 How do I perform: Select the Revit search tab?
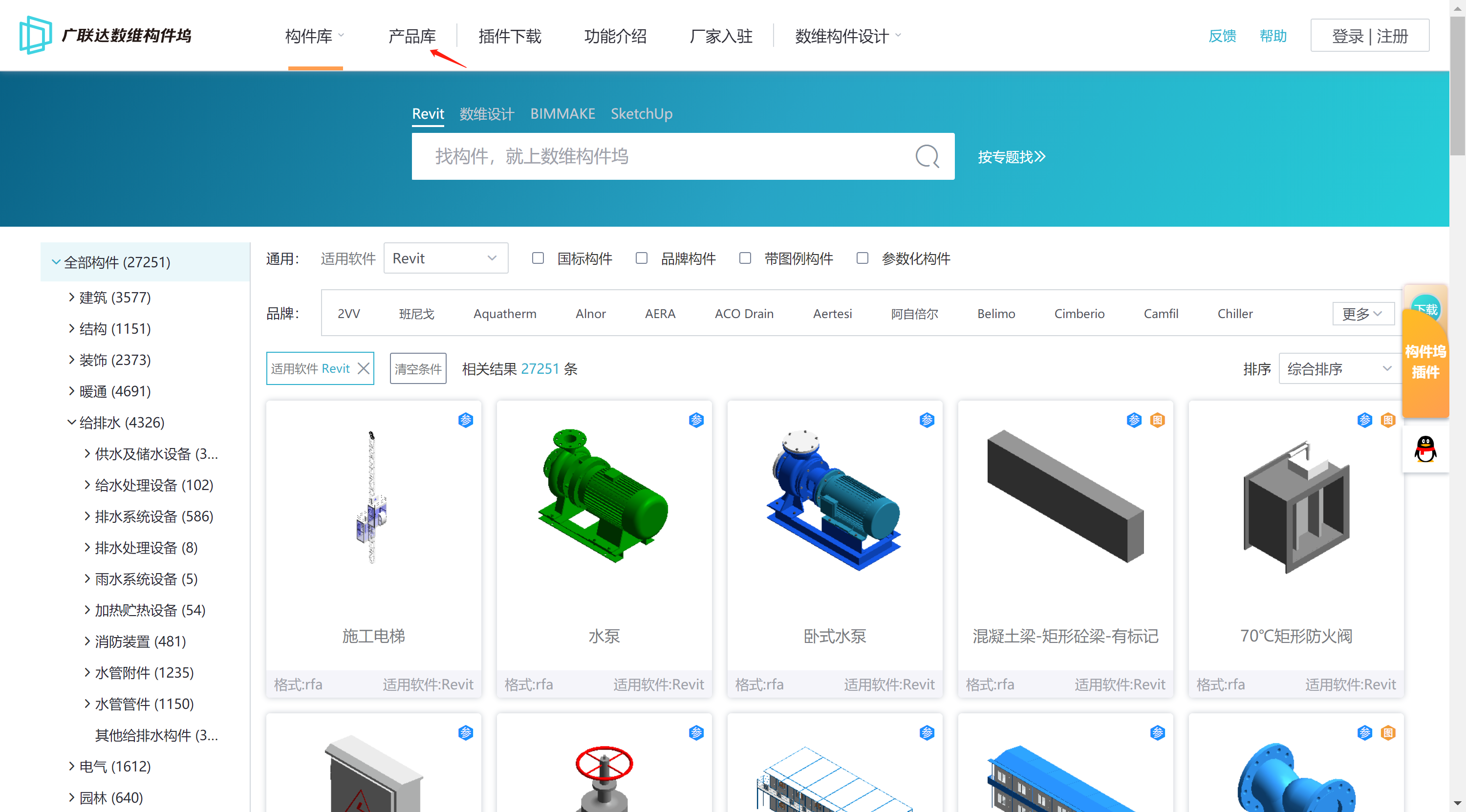click(x=428, y=114)
